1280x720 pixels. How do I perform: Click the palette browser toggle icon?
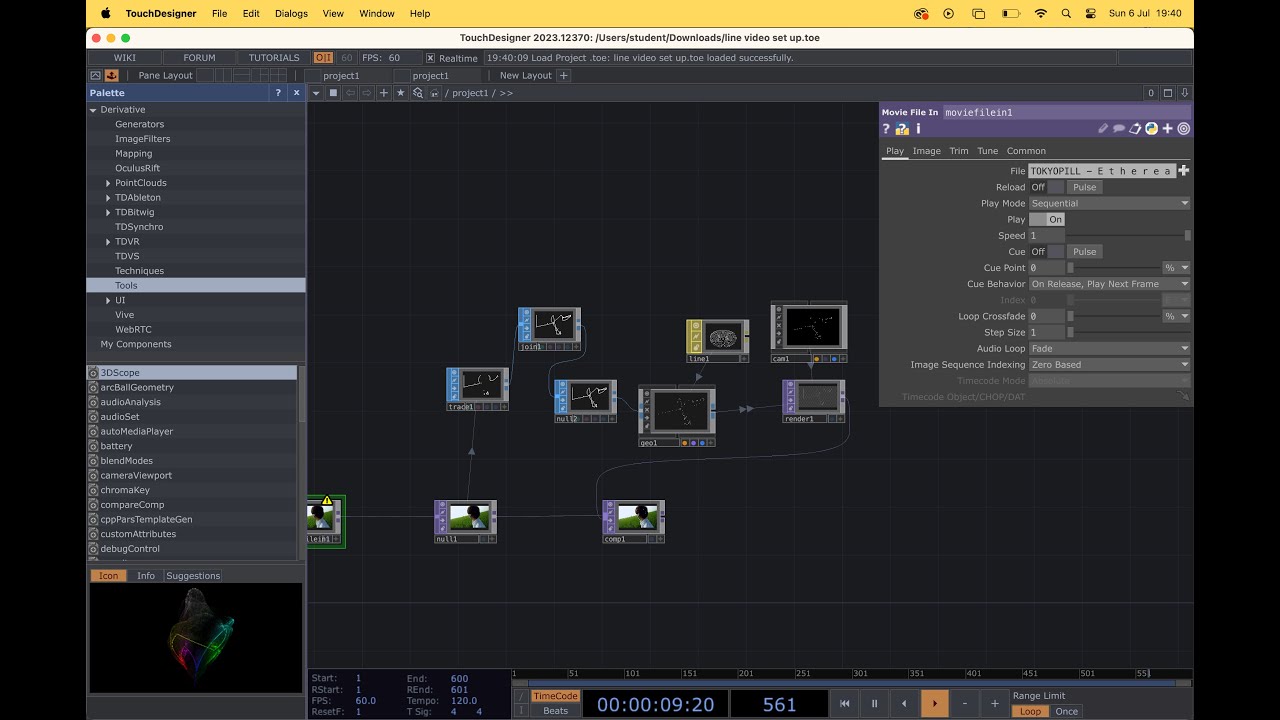point(111,75)
